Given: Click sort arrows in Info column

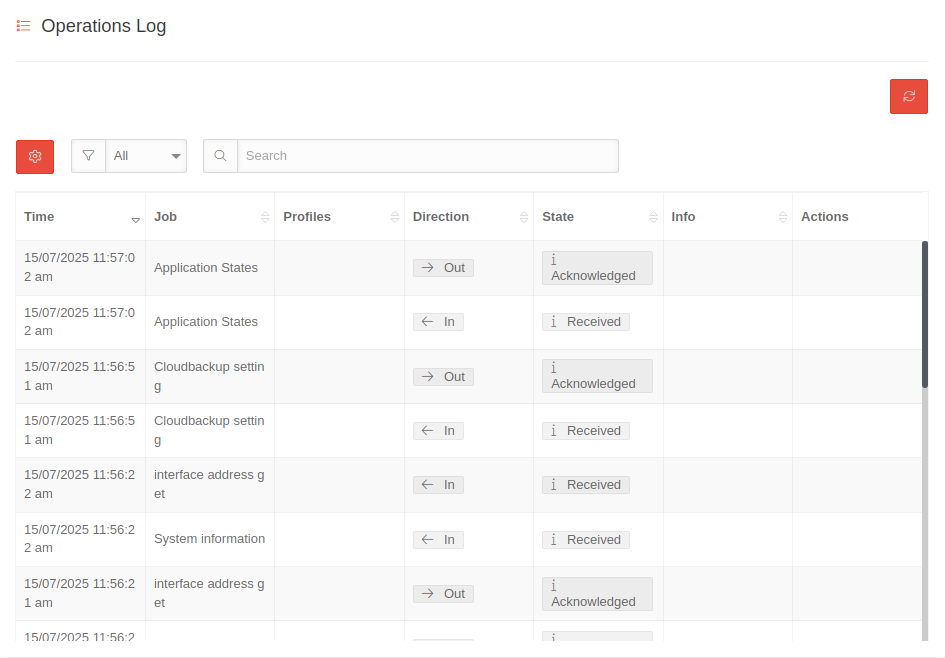Looking at the screenshot, I should (783, 217).
